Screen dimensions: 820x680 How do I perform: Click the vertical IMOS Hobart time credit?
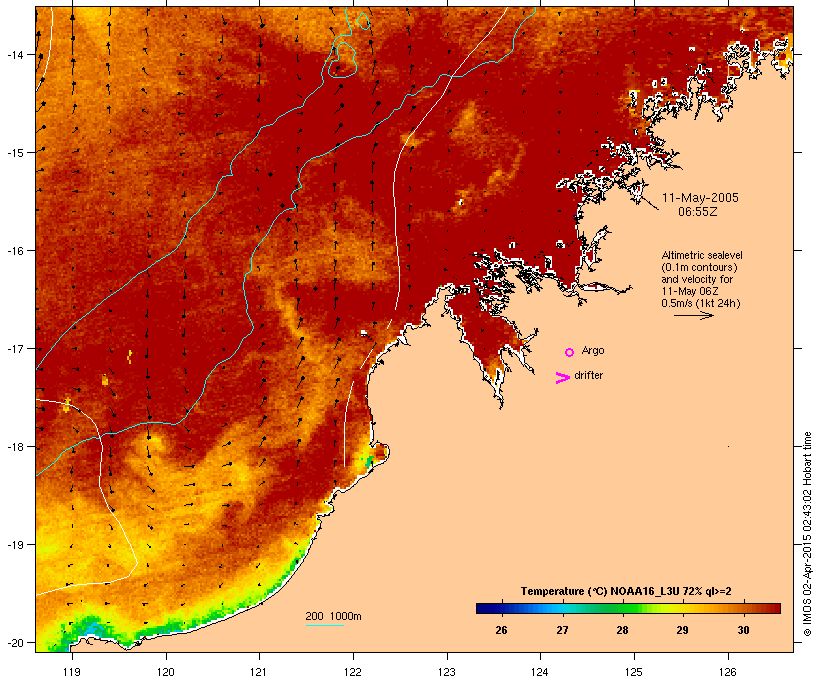point(807,534)
